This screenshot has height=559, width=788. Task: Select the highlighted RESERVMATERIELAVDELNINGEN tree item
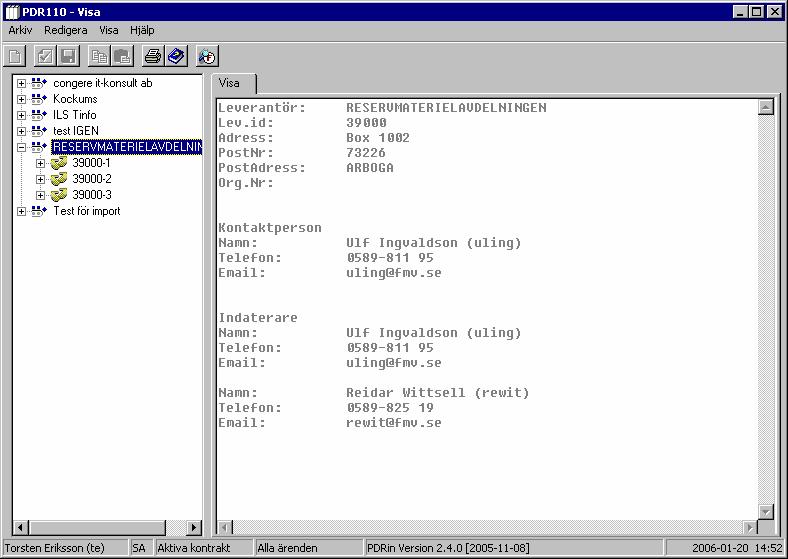click(x=127, y=147)
